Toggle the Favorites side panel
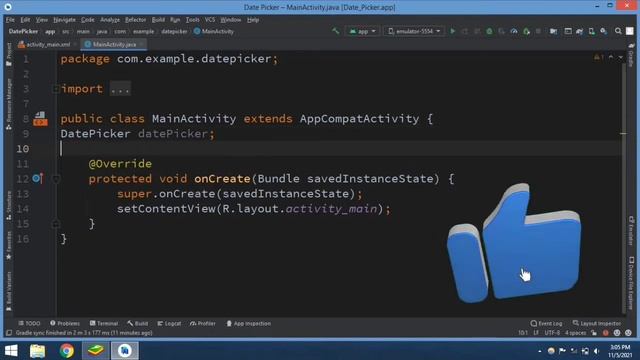Image resolution: width=640 pixels, height=360 pixels. (x=9, y=245)
